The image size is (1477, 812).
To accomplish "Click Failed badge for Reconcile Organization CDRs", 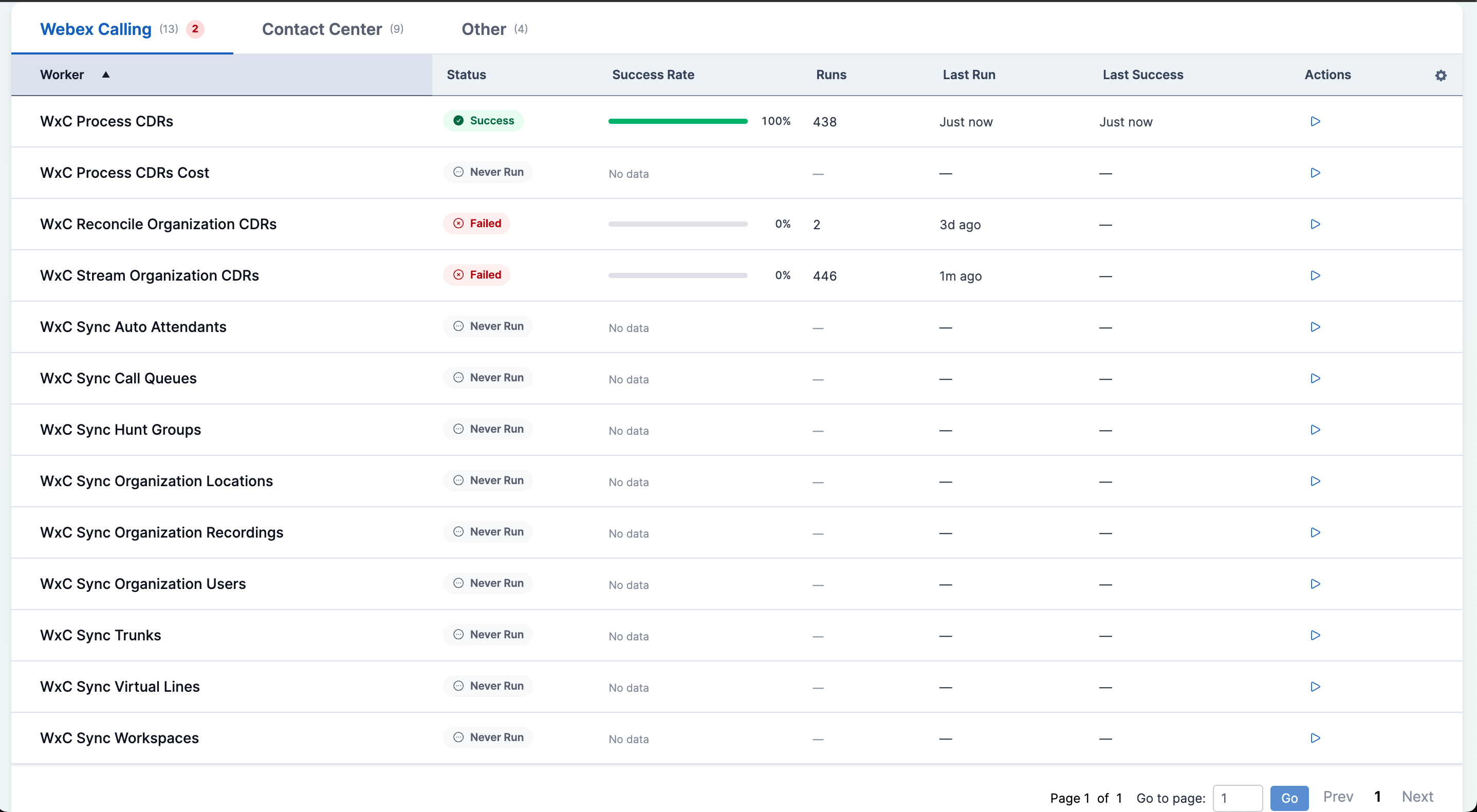I will click(x=476, y=223).
